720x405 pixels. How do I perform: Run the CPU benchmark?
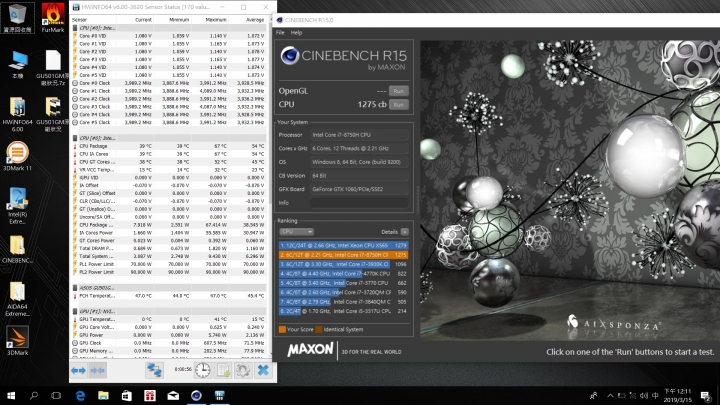(x=399, y=105)
